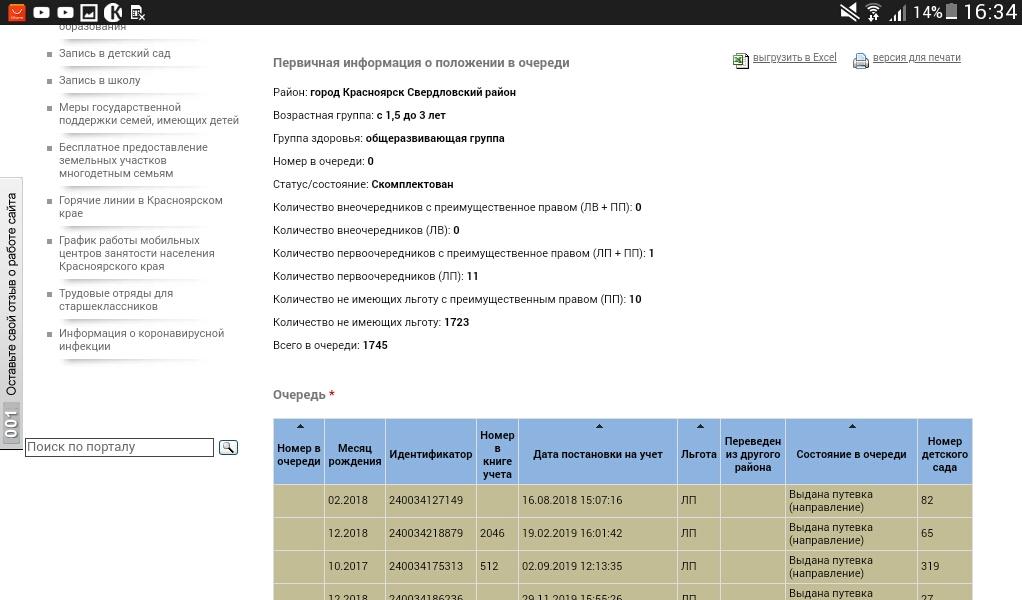Click register book number 2046 cell

pyautogui.click(x=497, y=533)
